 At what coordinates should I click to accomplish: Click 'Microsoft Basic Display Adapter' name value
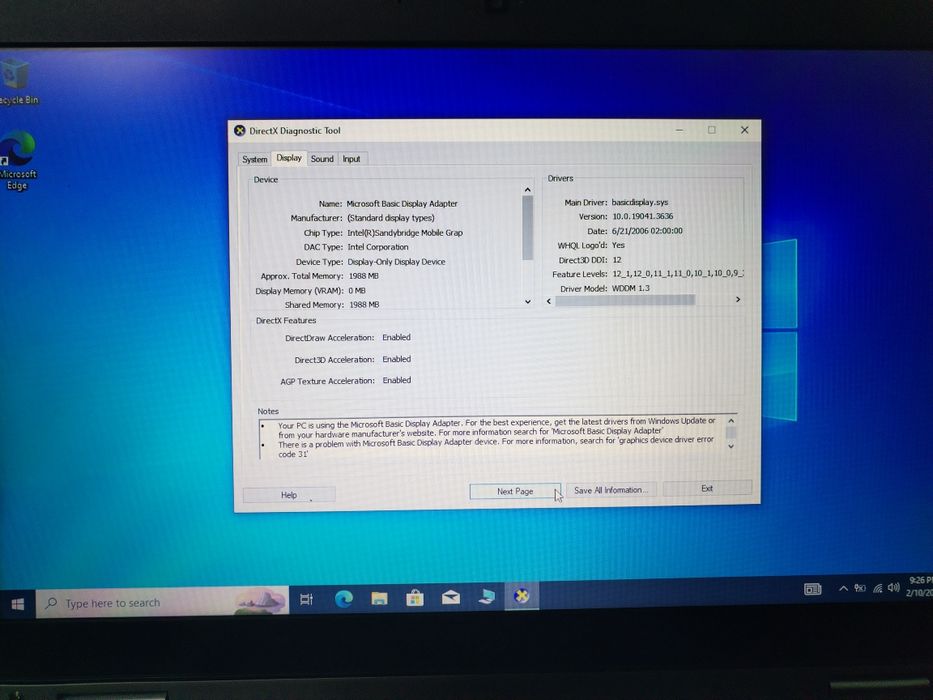[x=402, y=204]
